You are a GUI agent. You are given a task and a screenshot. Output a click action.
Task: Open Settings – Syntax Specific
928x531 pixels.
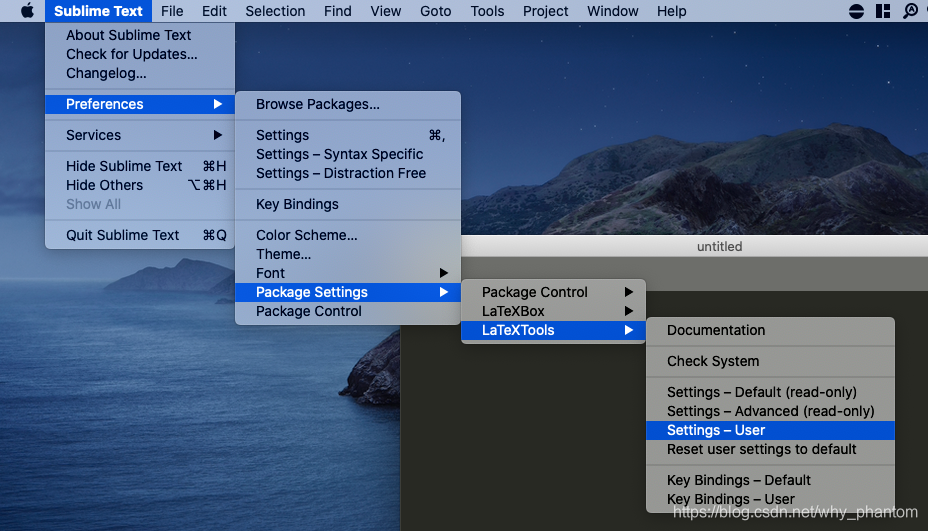[348, 154]
